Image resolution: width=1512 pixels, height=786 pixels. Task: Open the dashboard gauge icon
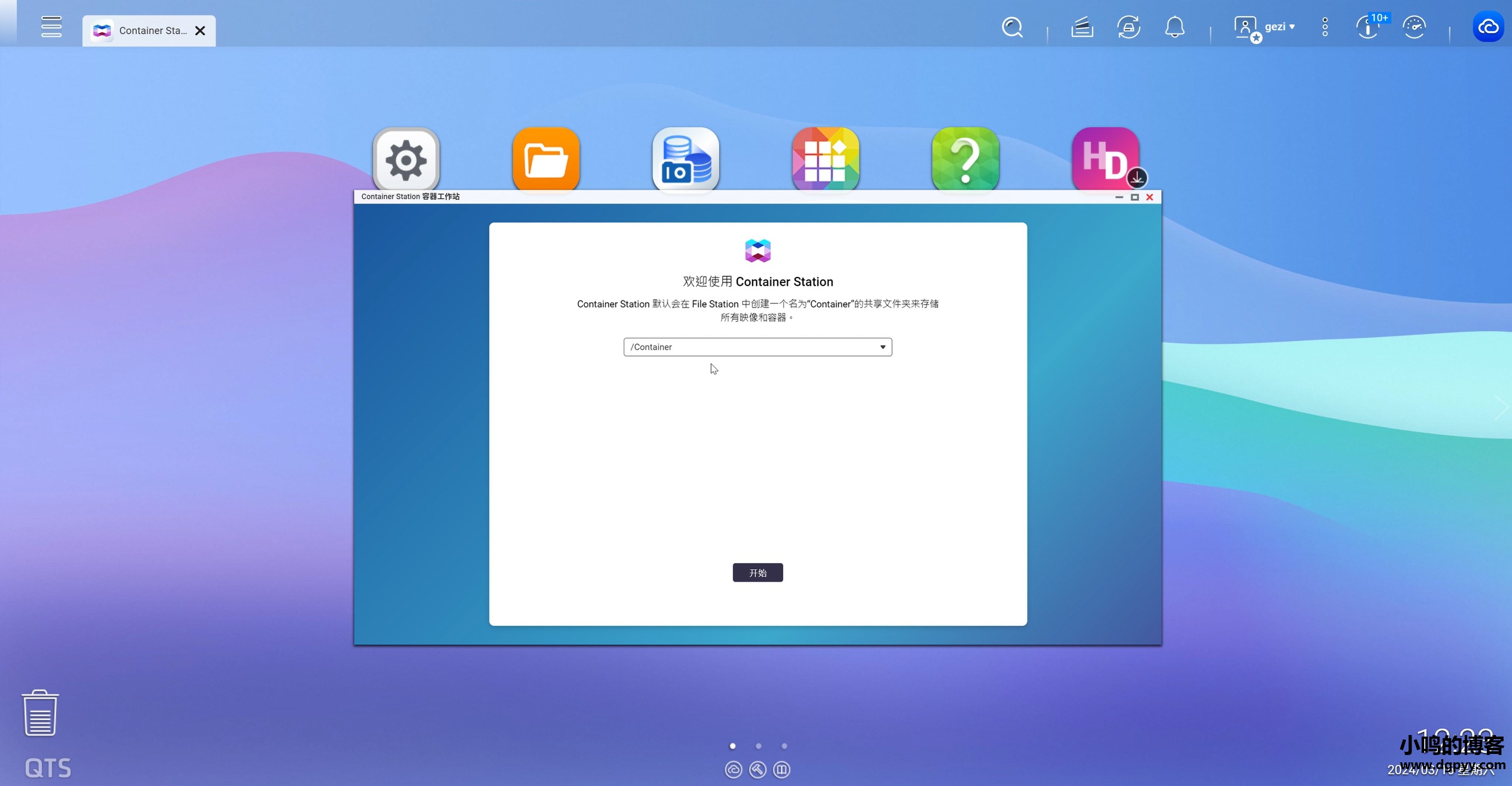(x=1414, y=27)
